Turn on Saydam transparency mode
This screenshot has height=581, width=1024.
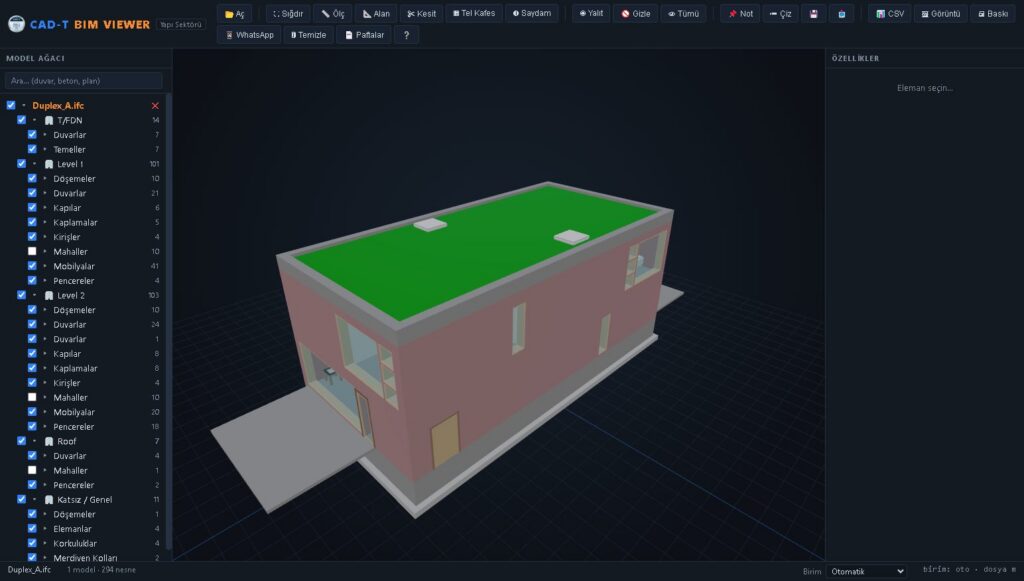pyautogui.click(x=532, y=14)
